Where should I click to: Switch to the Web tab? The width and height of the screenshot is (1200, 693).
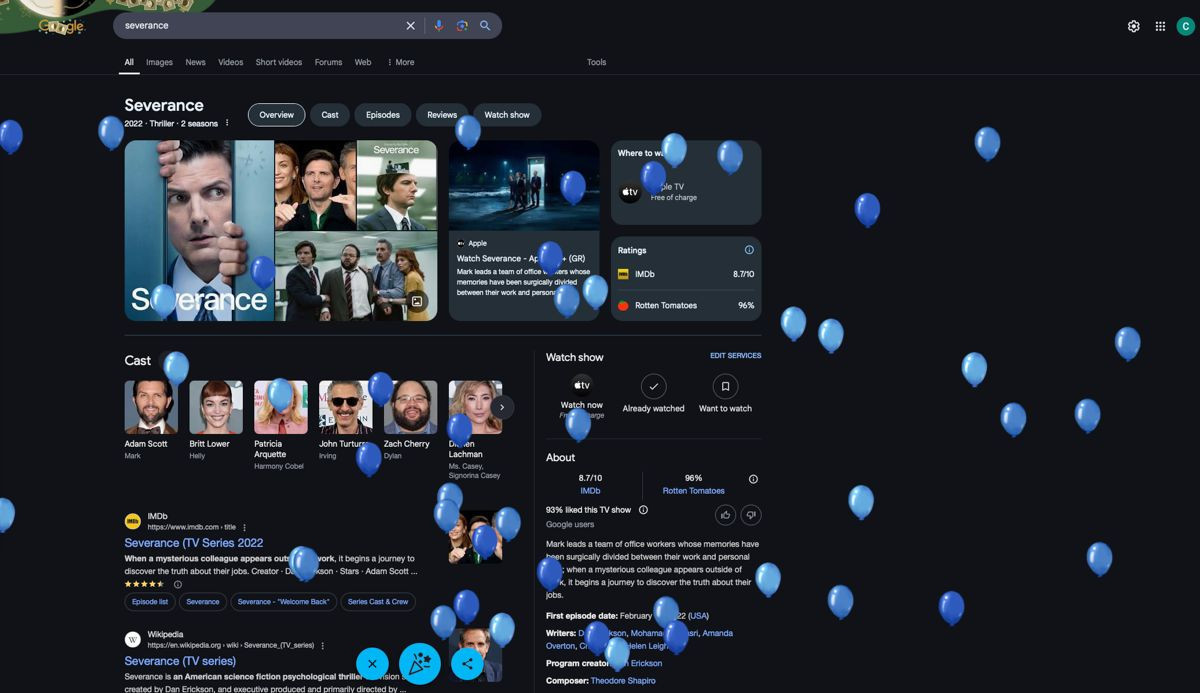click(x=363, y=62)
